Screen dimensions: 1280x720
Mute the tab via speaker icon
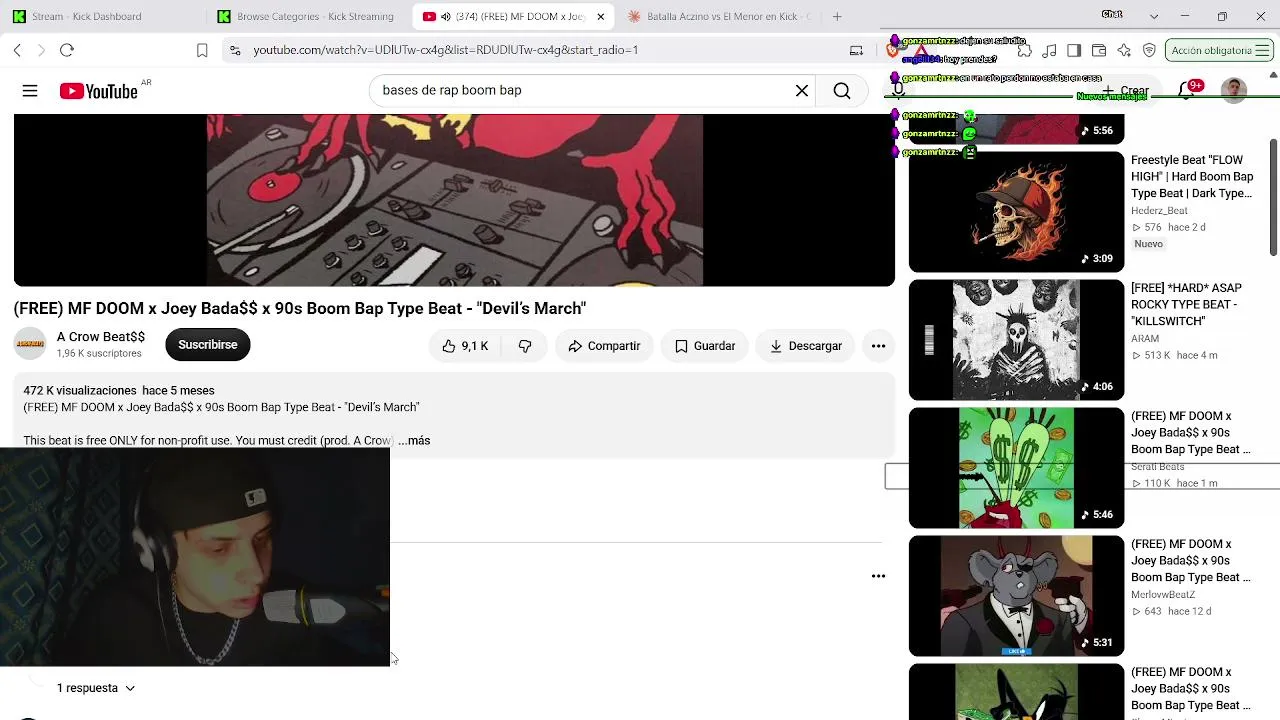pyautogui.click(x=446, y=16)
